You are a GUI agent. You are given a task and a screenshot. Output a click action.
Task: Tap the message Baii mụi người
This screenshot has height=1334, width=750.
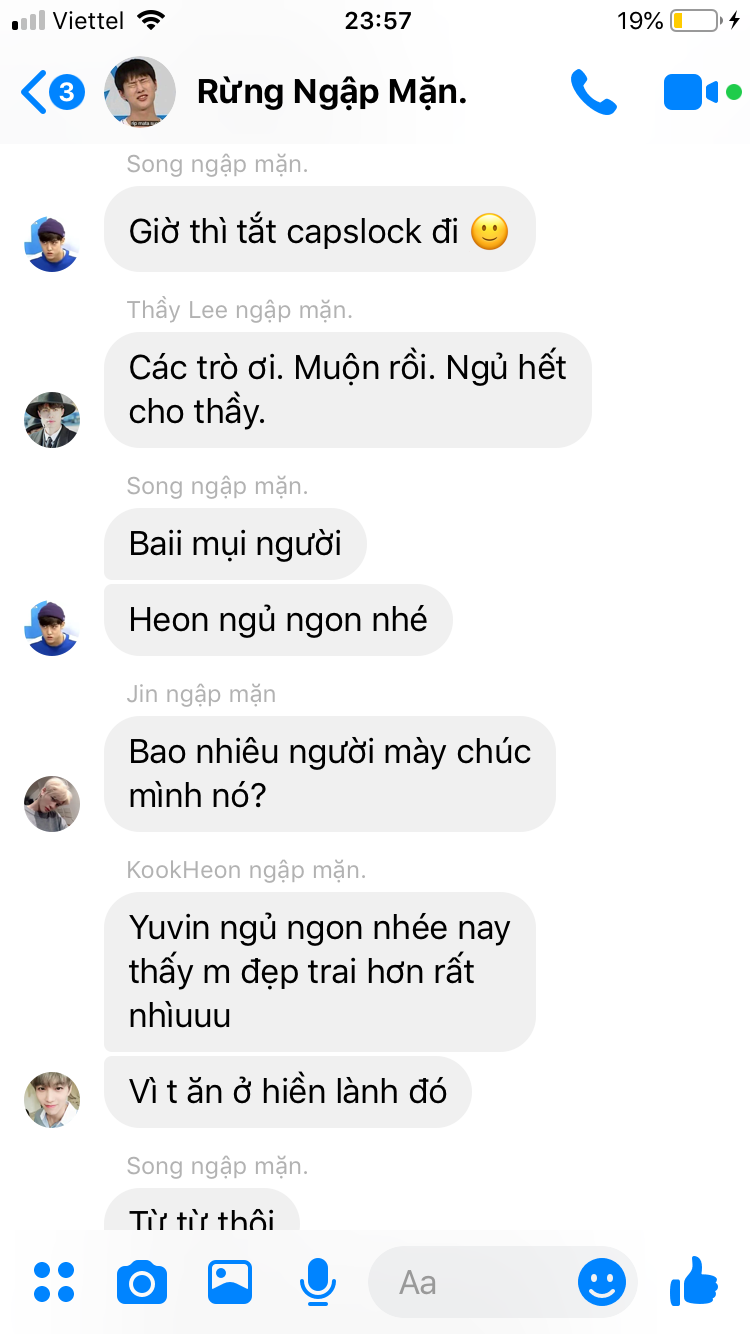(235, 544)
